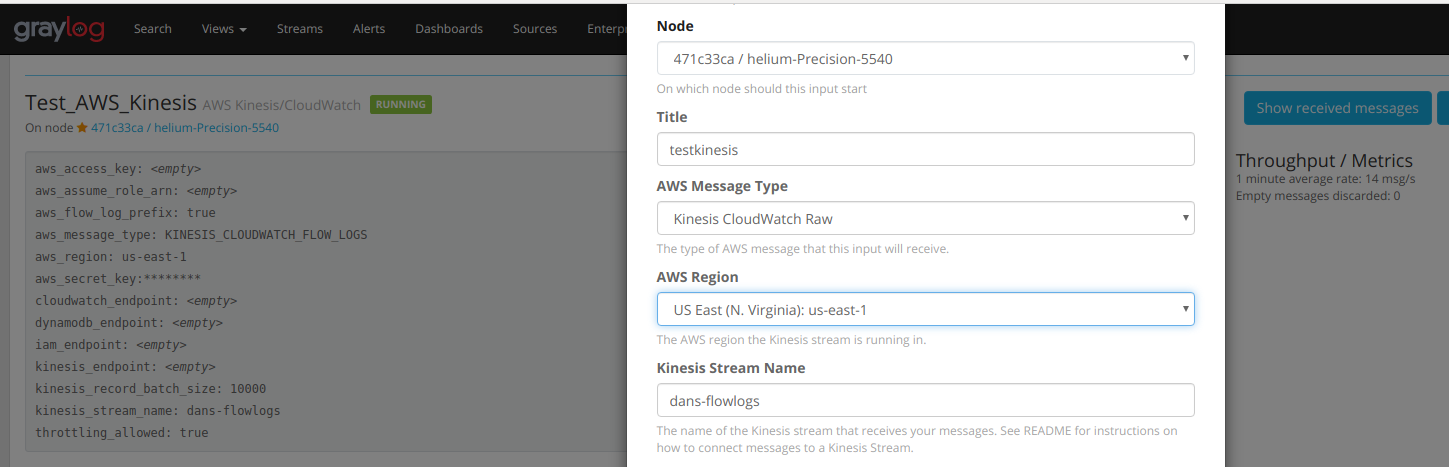Click the kinesis_stream_name: dans-flowlogs line
1449x467 pixels.
click(158, 411)
